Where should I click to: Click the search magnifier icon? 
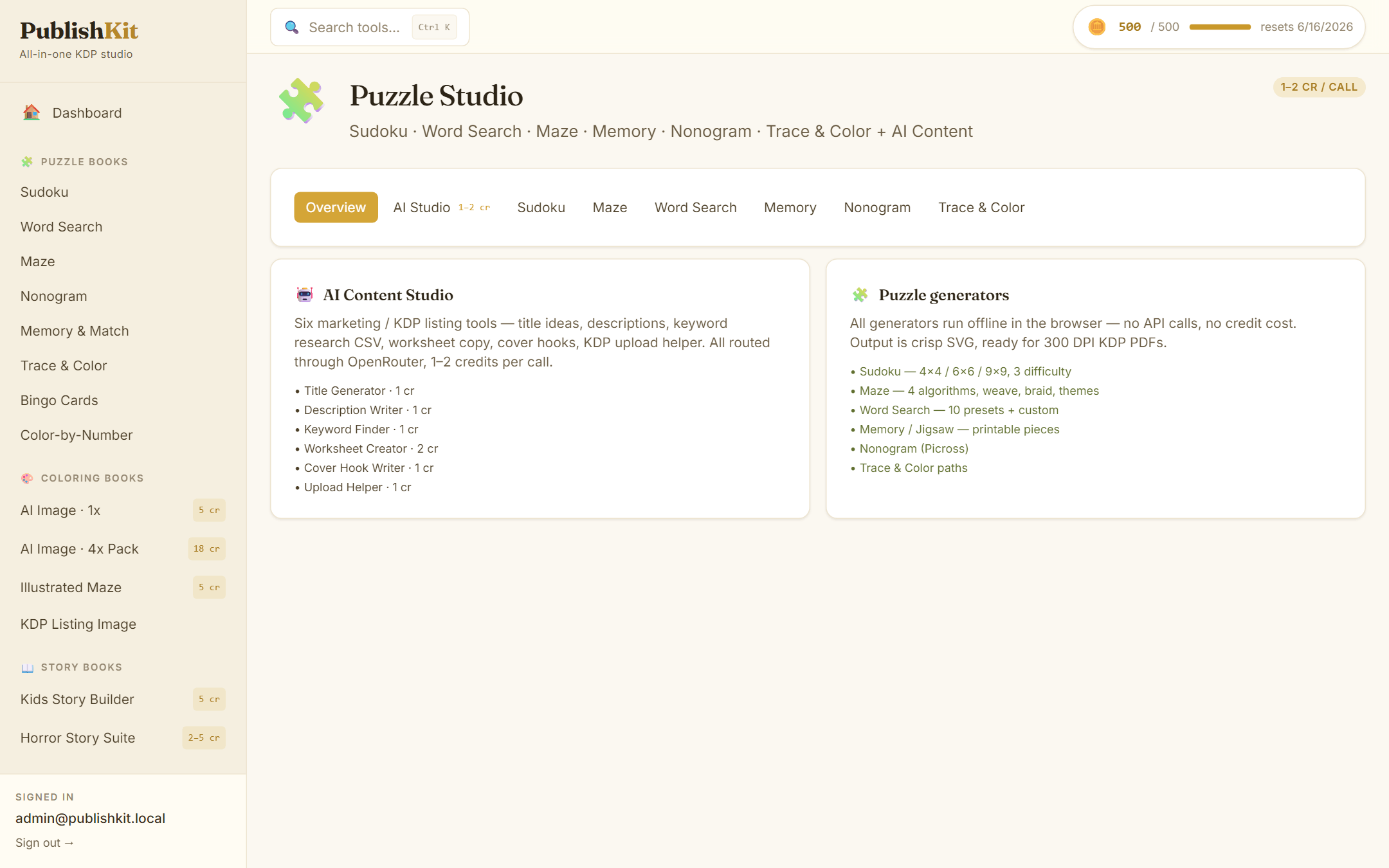point(292,27)
